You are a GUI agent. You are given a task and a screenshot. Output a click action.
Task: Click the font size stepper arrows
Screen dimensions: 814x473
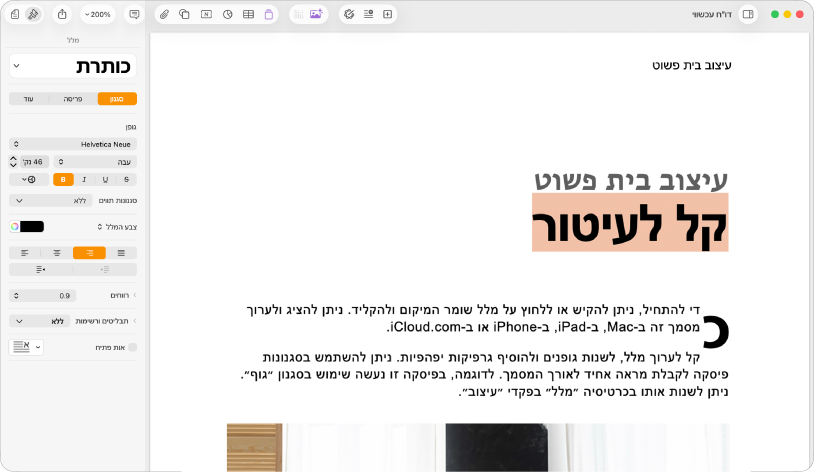point(13,162)
